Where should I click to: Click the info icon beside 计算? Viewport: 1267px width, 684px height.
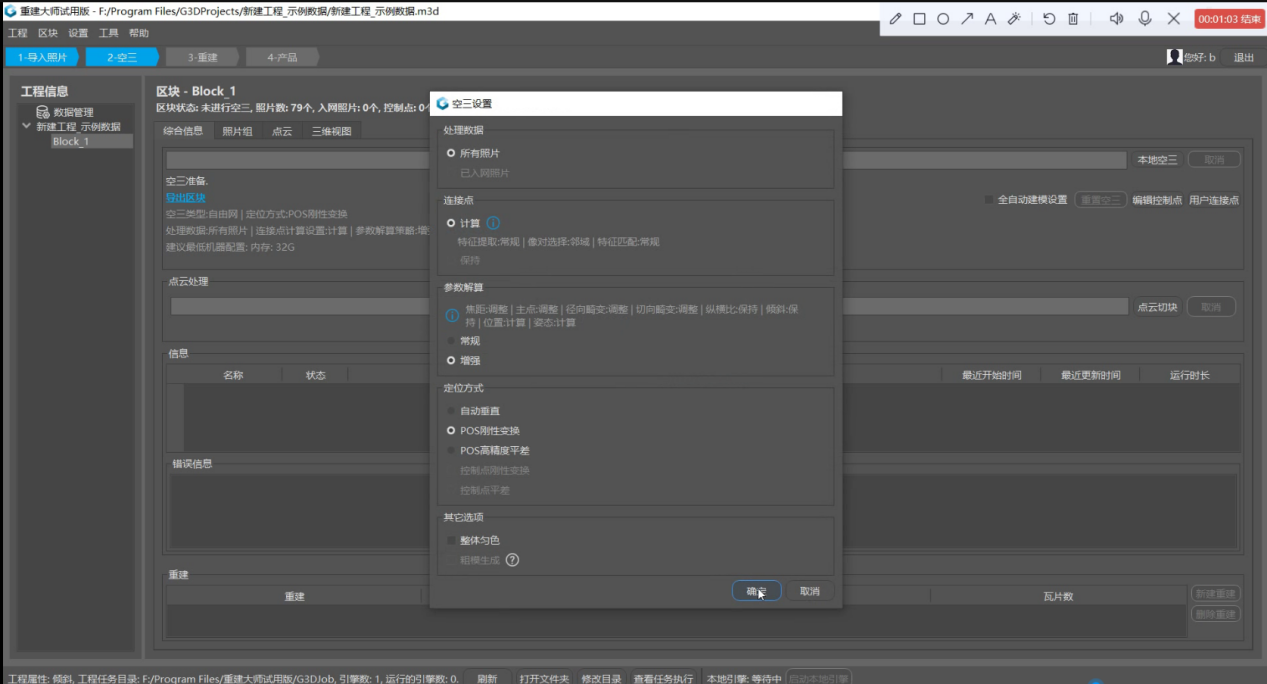(x=493, y=223)
